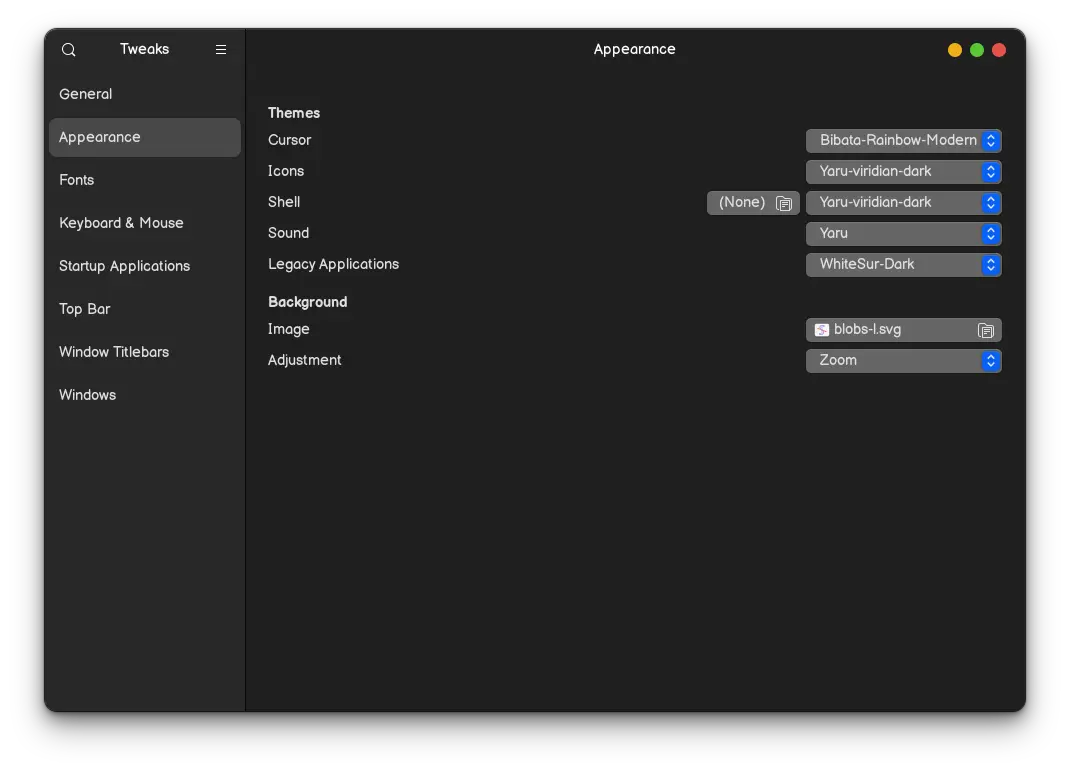Click the Adjustment label
Image resolution: width=1070 pixels, height=772 pixels.
(304, 361)
